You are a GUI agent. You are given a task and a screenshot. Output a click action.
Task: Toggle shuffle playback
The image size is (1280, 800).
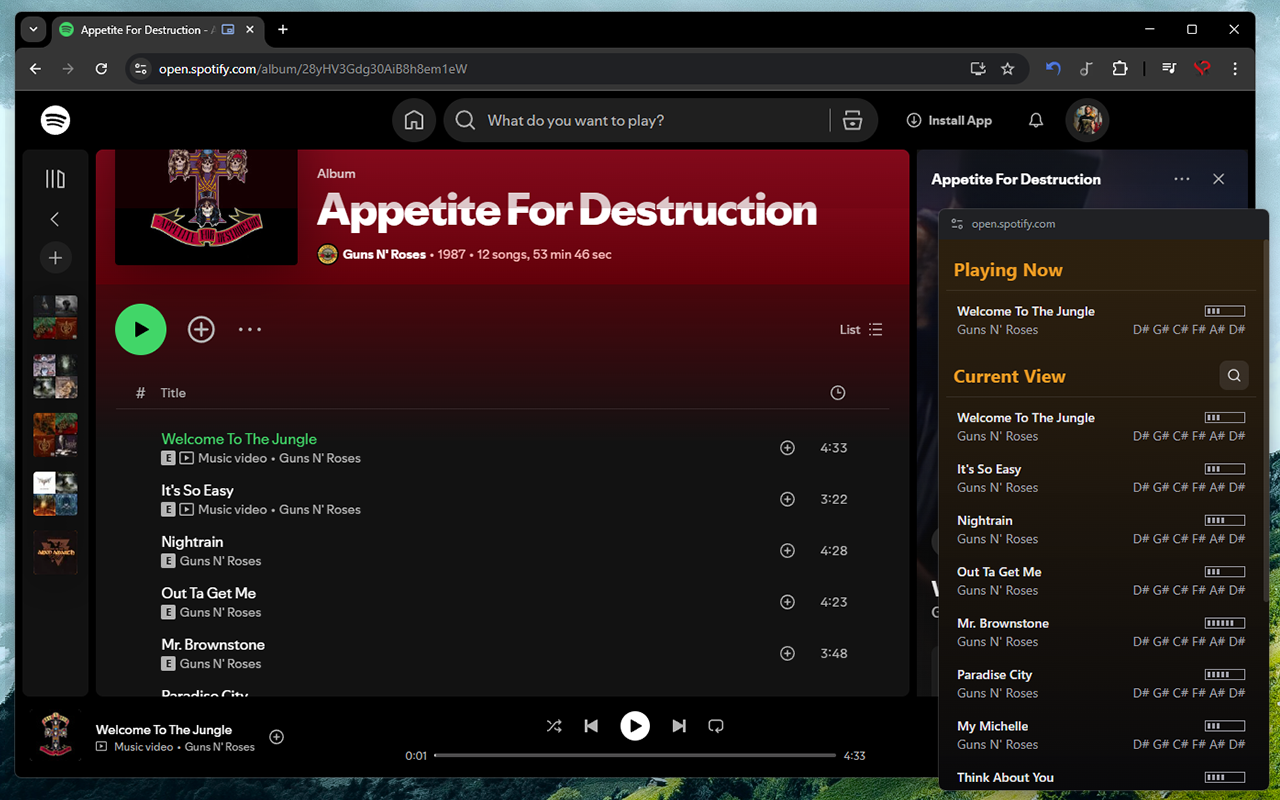point(554,726)
